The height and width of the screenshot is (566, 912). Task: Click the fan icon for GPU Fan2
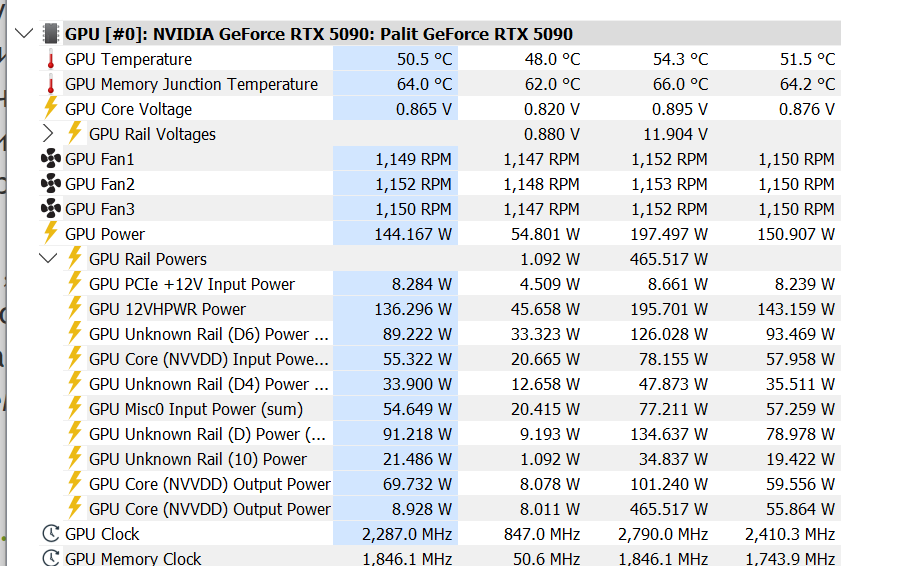coord(51,183)
